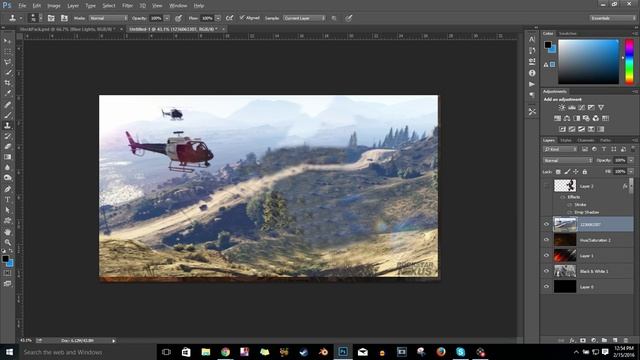
Task: Select the Brush tool
Action: point(7,115)
